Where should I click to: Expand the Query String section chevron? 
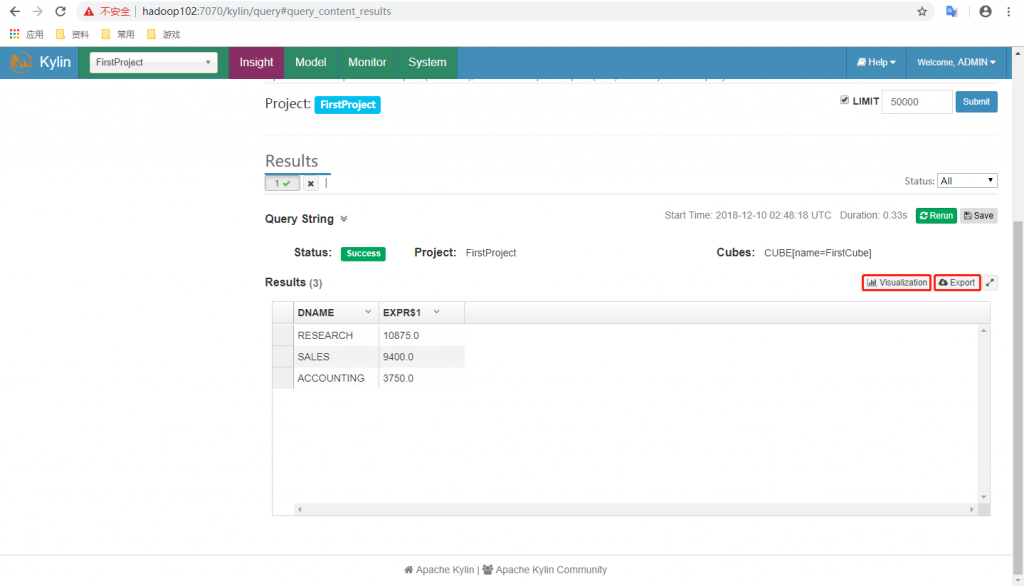coord(344,219)
